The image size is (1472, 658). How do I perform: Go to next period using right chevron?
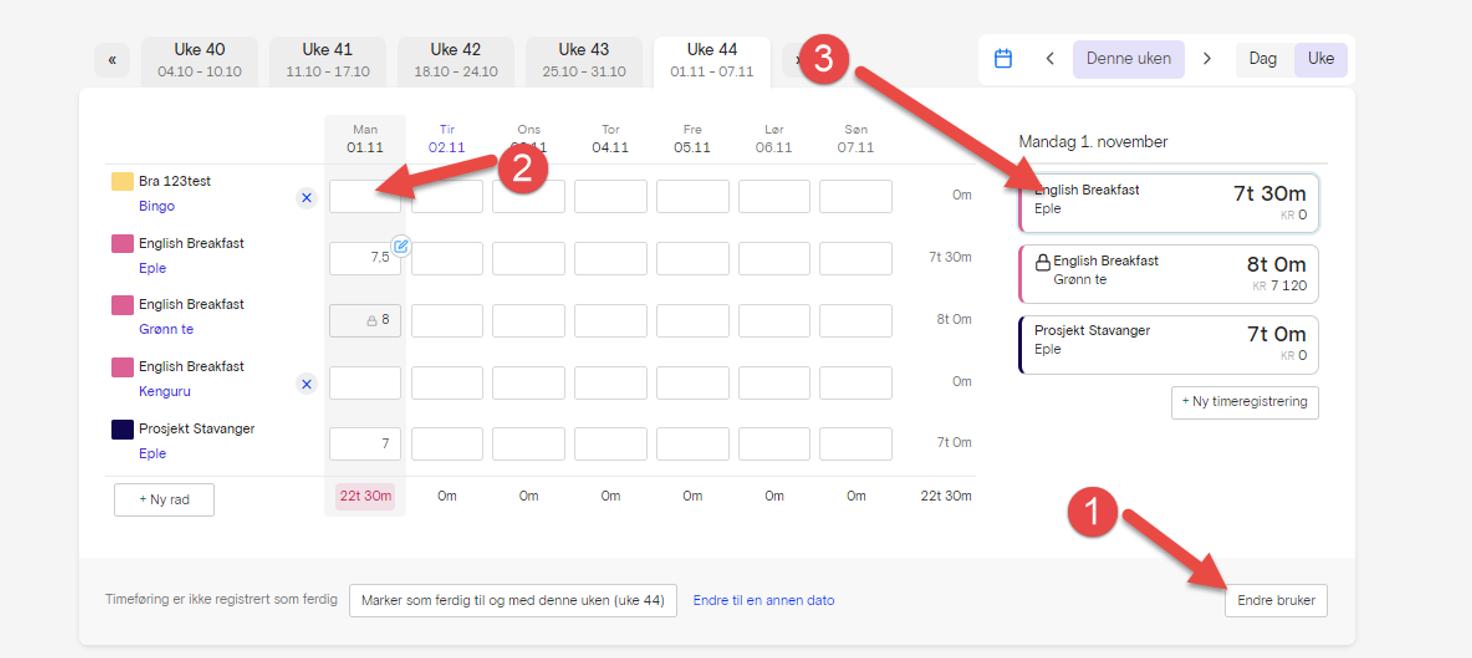(x=1207, y=59)
